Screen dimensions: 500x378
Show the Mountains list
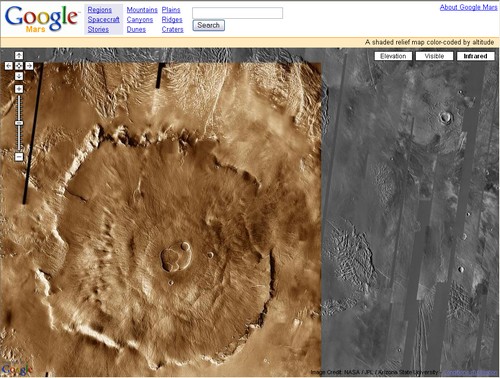pyautogui.click(x=142, y=10)
